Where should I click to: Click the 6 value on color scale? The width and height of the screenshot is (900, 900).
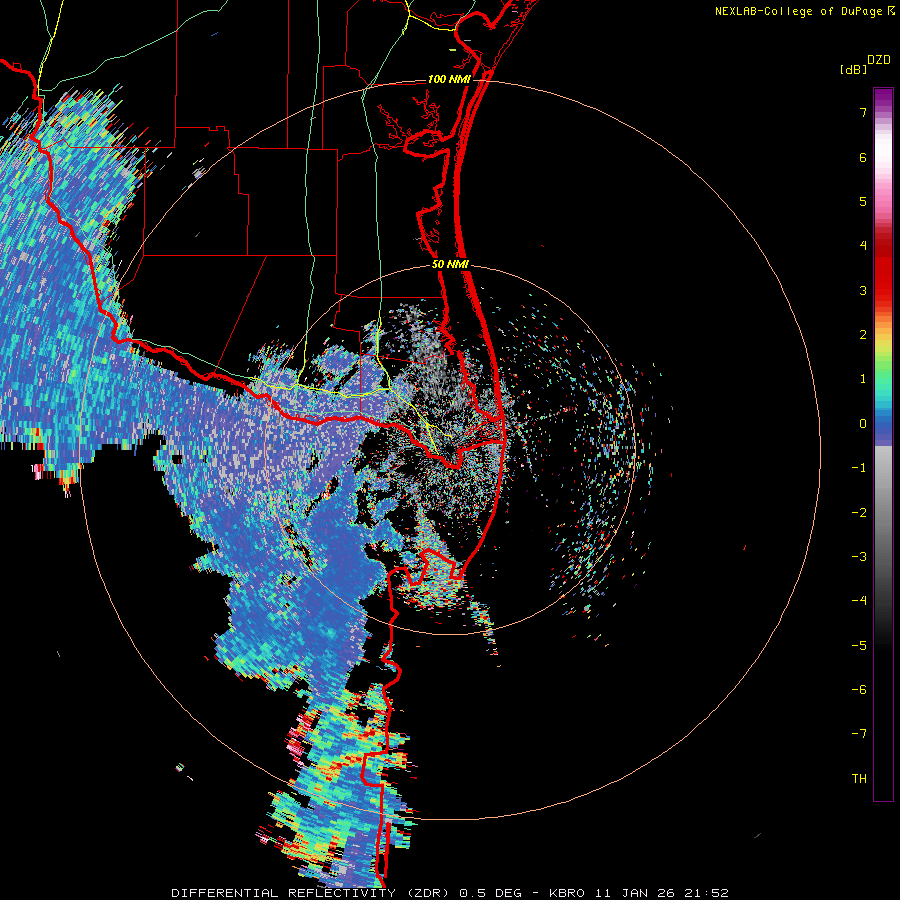tap(863, 157)
